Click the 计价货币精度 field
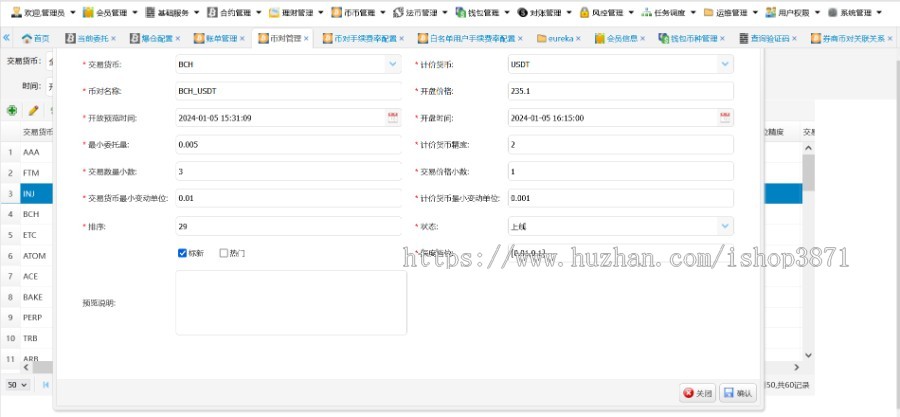The image size is (900, 417). (620, 145)
